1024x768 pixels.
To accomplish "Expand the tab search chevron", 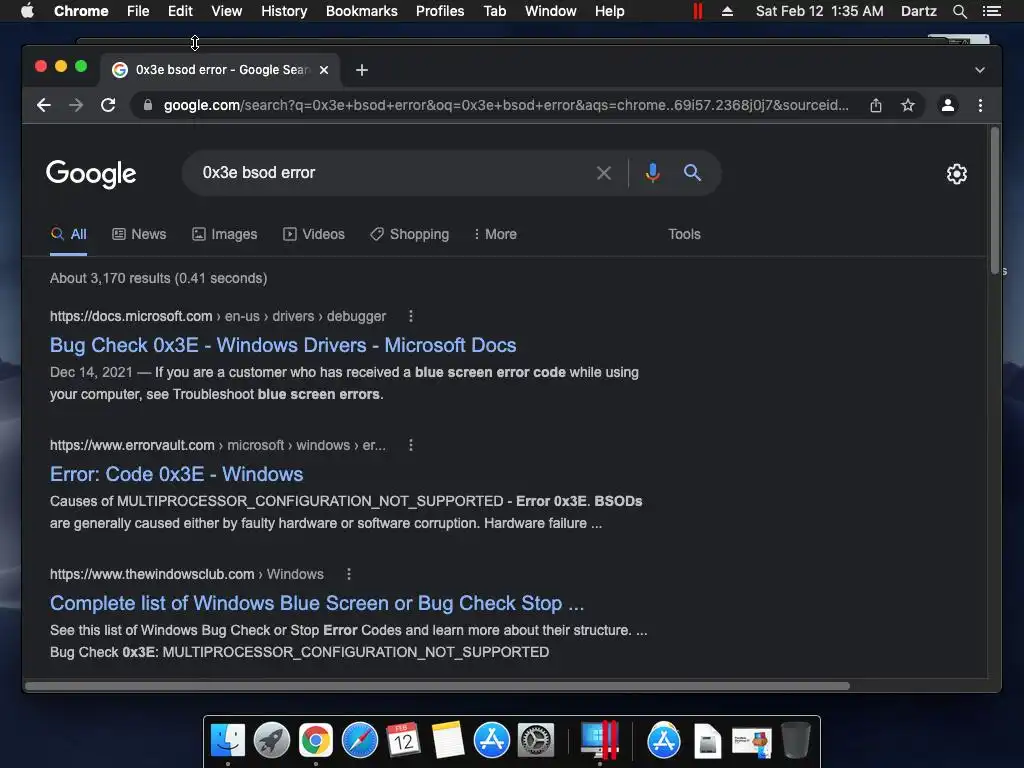I will (980, 70).
